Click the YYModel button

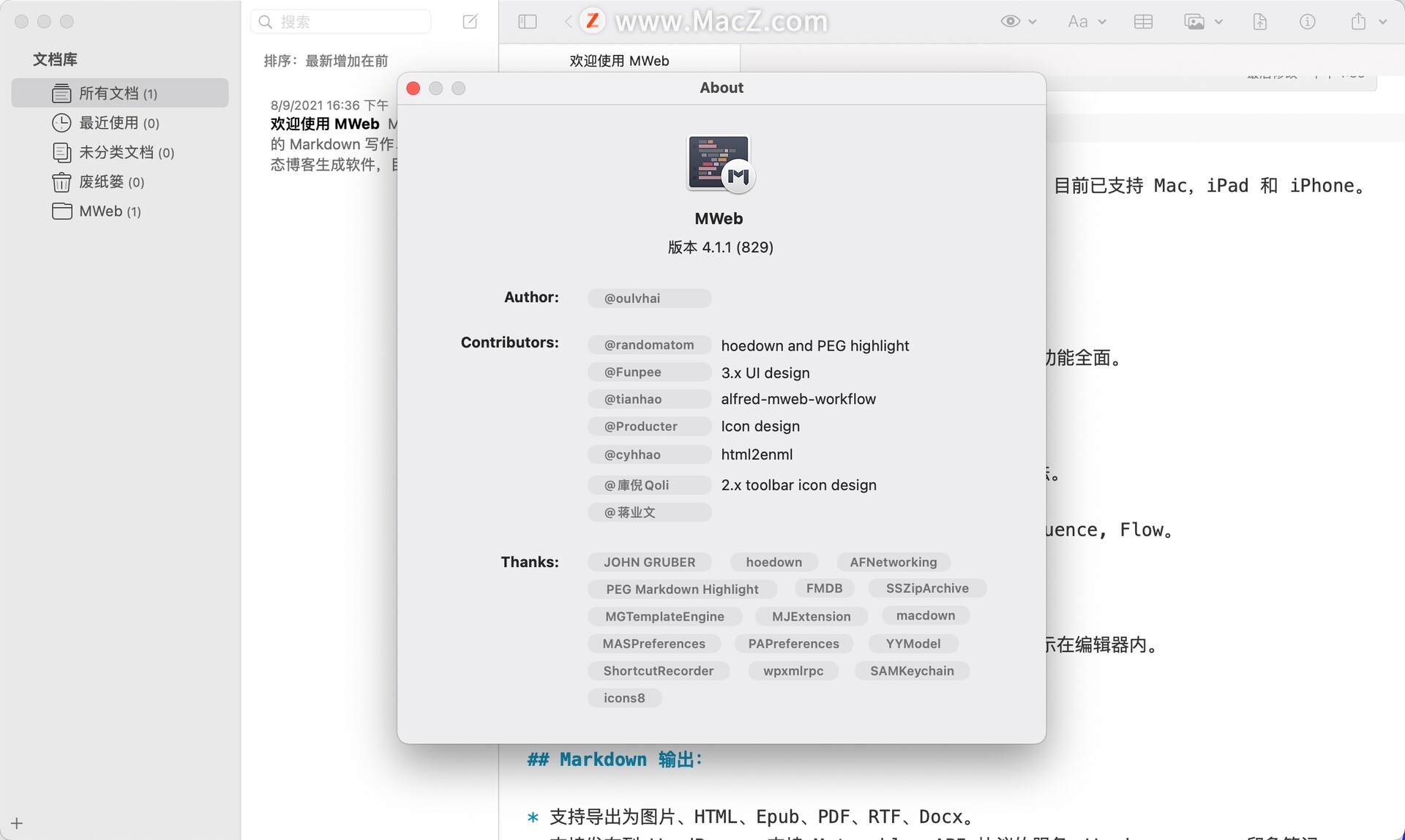click(913, 643)
